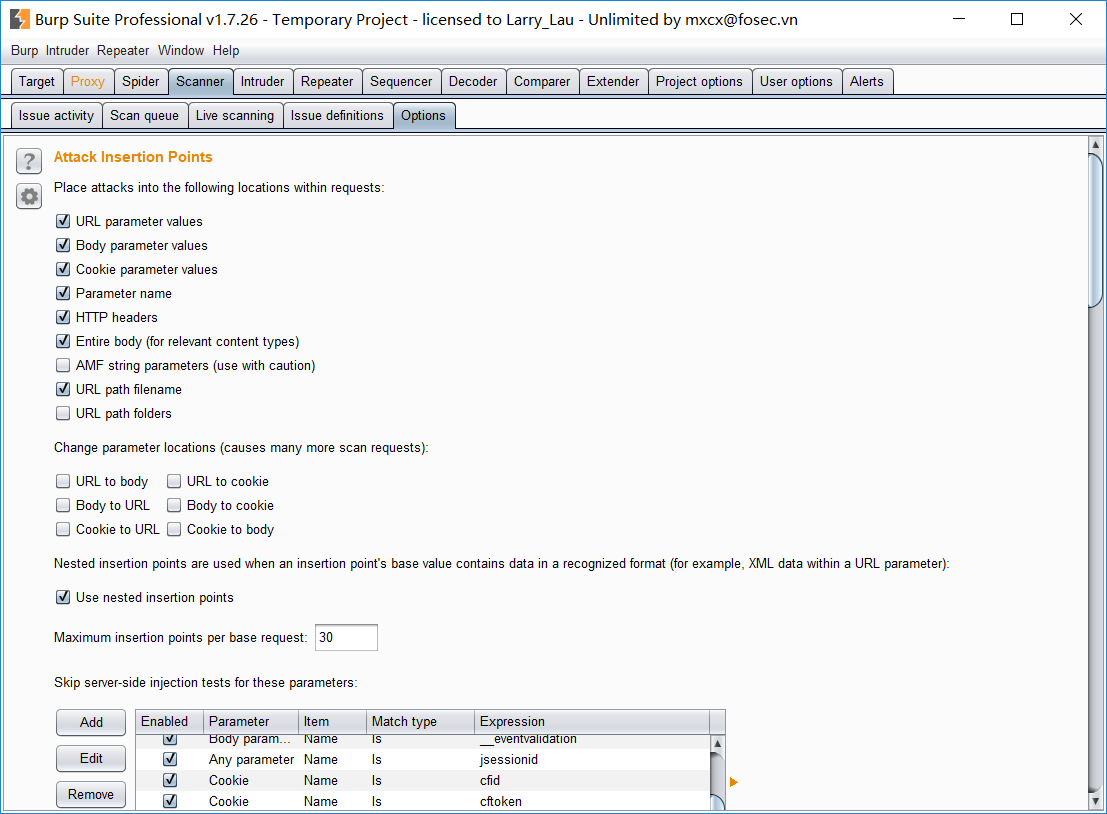Enable URL to body option
The image size is (1107, 814).
tap(63, 481)
